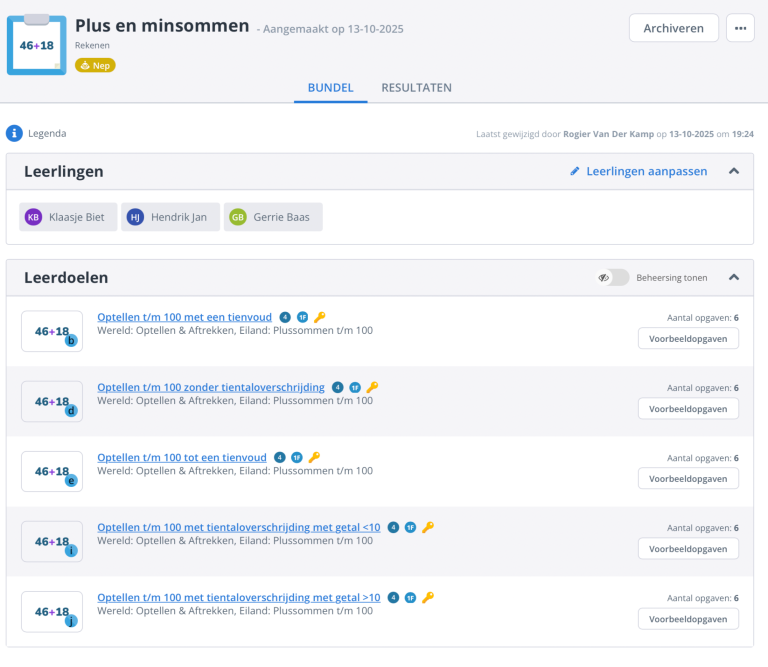
Task: Click the Nep label badge
Action: 95,65
